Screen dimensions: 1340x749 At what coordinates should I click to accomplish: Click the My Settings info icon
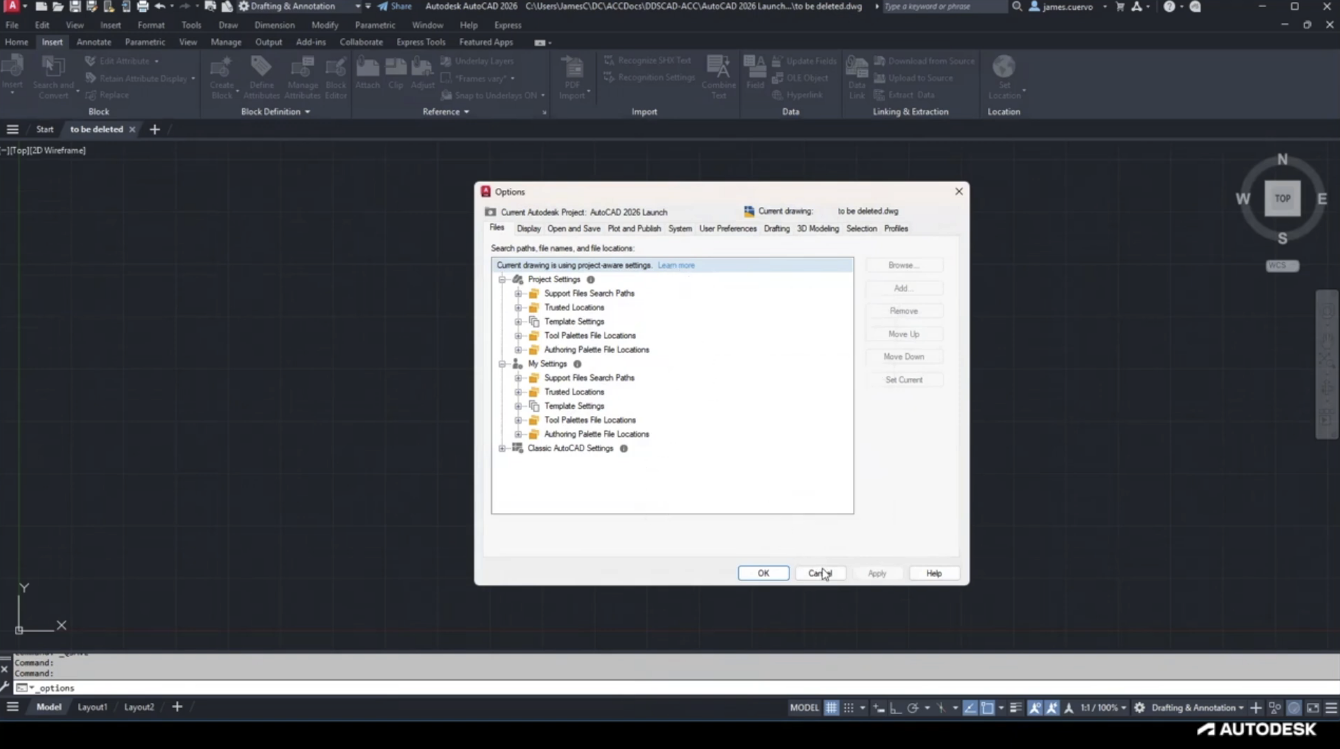577,364
